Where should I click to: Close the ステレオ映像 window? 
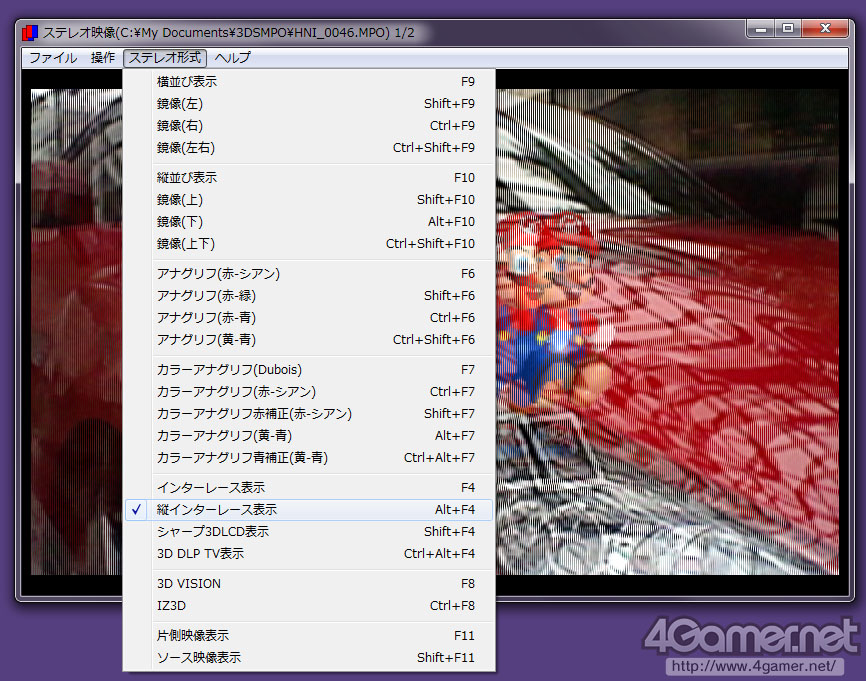tap(825, 29)
